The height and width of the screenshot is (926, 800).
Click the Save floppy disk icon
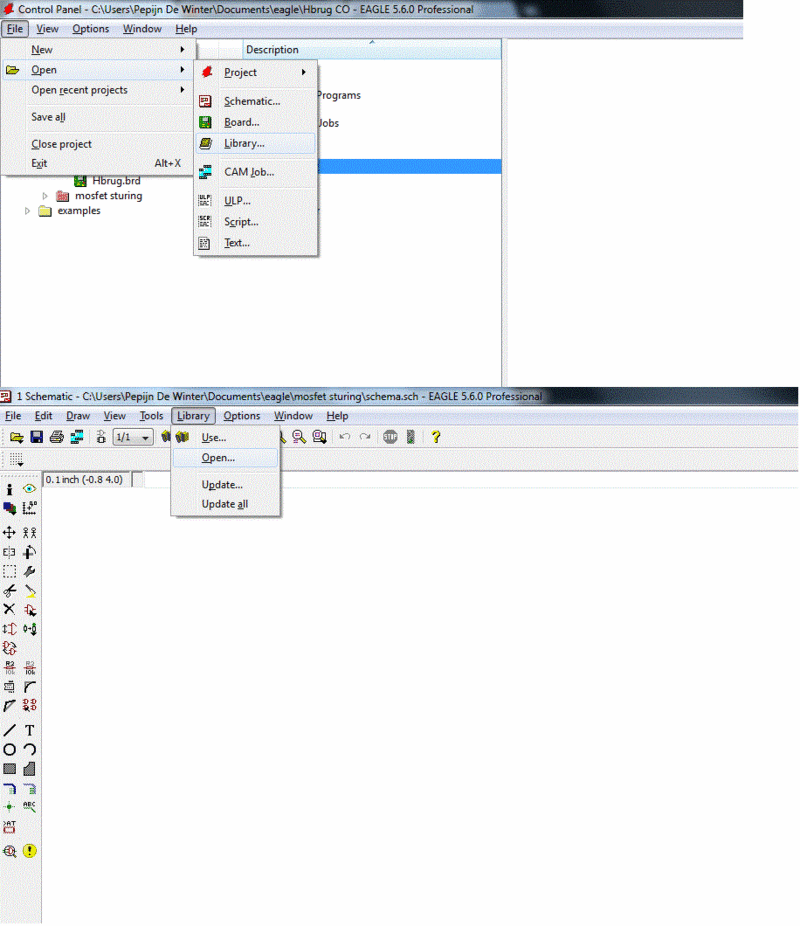tap(37, 438)
